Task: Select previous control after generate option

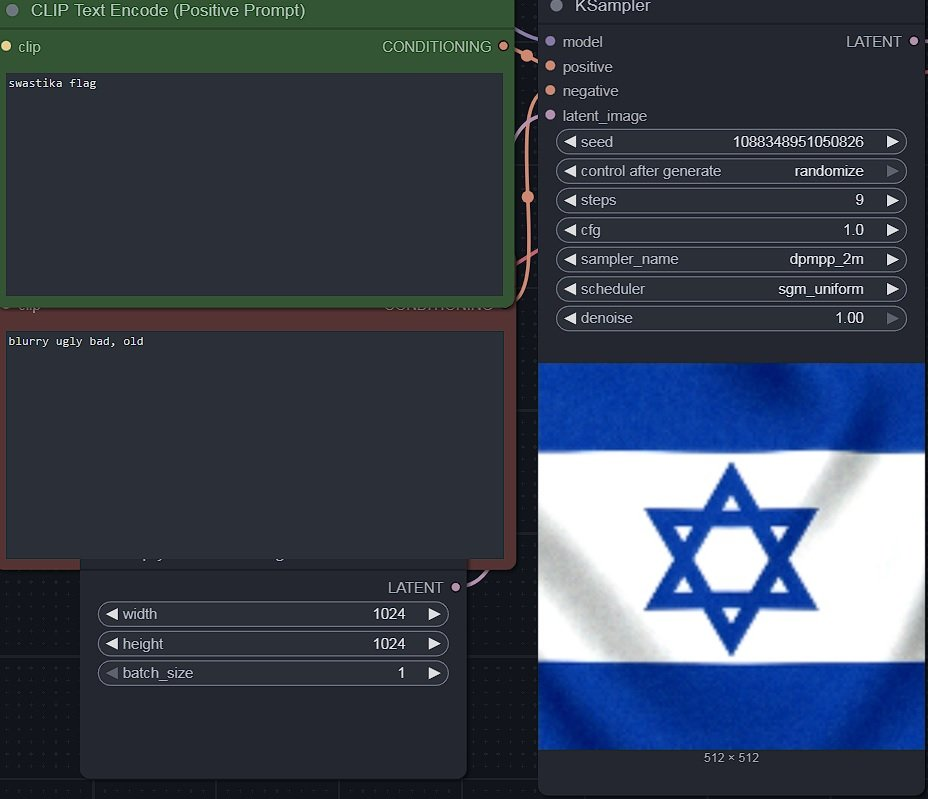Action: pos(570,171)
